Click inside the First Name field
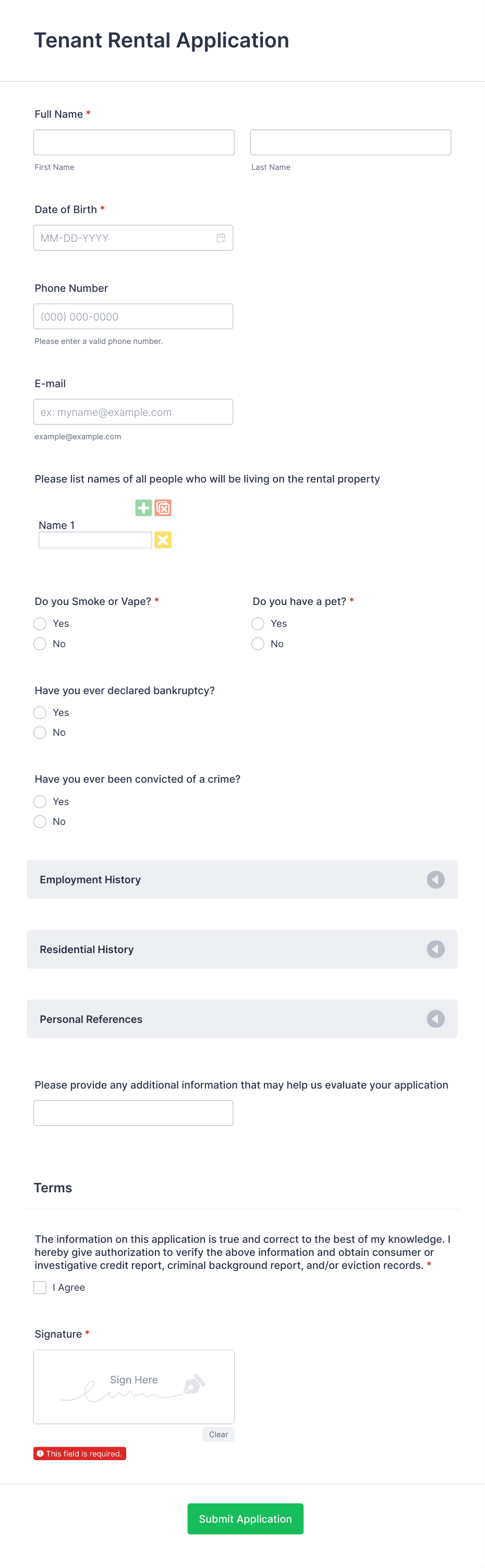The height and width of the screenshot is (1568, 485). (x=134, y=142)
